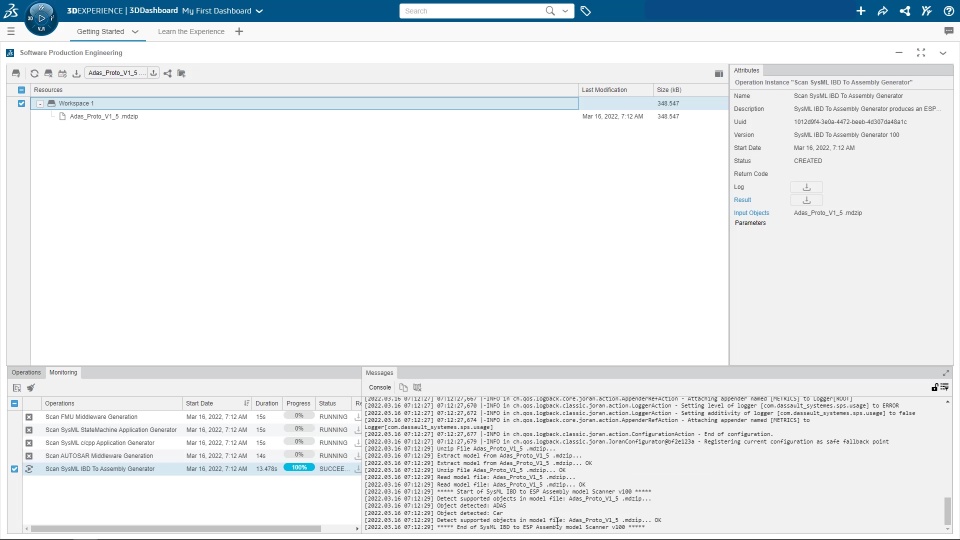Uncheck Scan SysML IBD To Assembly Generator checkbox
The height and width of the screenshot is (540, 960).
click(x=15, y=469)
